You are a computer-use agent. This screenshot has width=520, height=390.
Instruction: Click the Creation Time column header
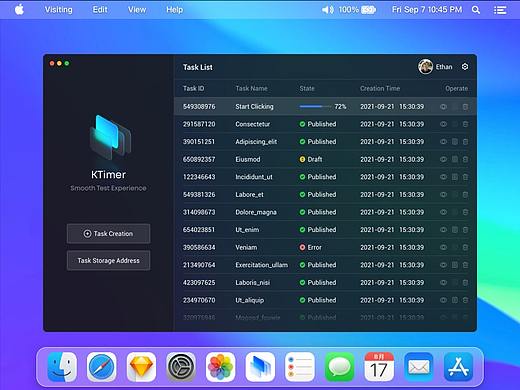point(380,88)
